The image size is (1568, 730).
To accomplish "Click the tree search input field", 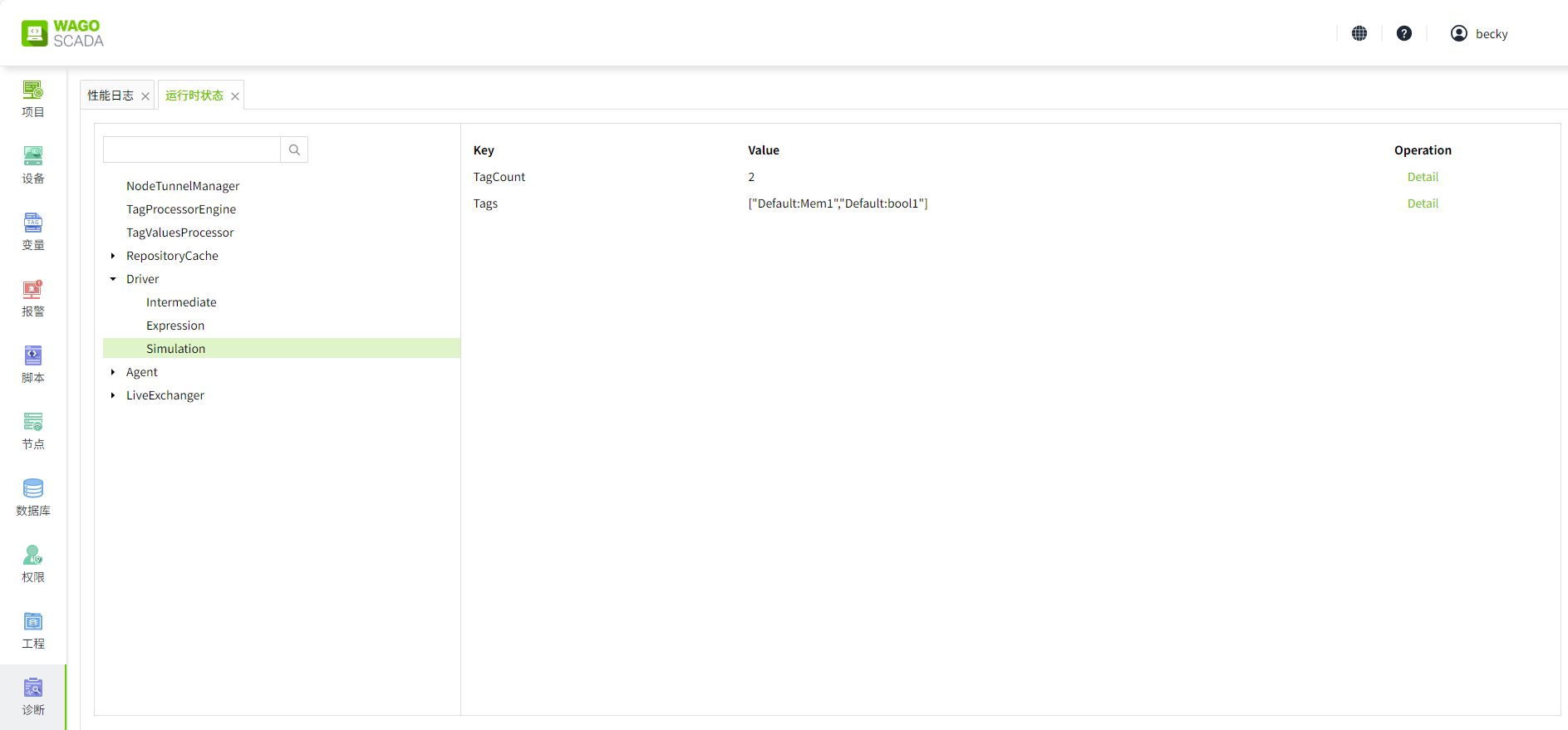I will click(192, 149).
